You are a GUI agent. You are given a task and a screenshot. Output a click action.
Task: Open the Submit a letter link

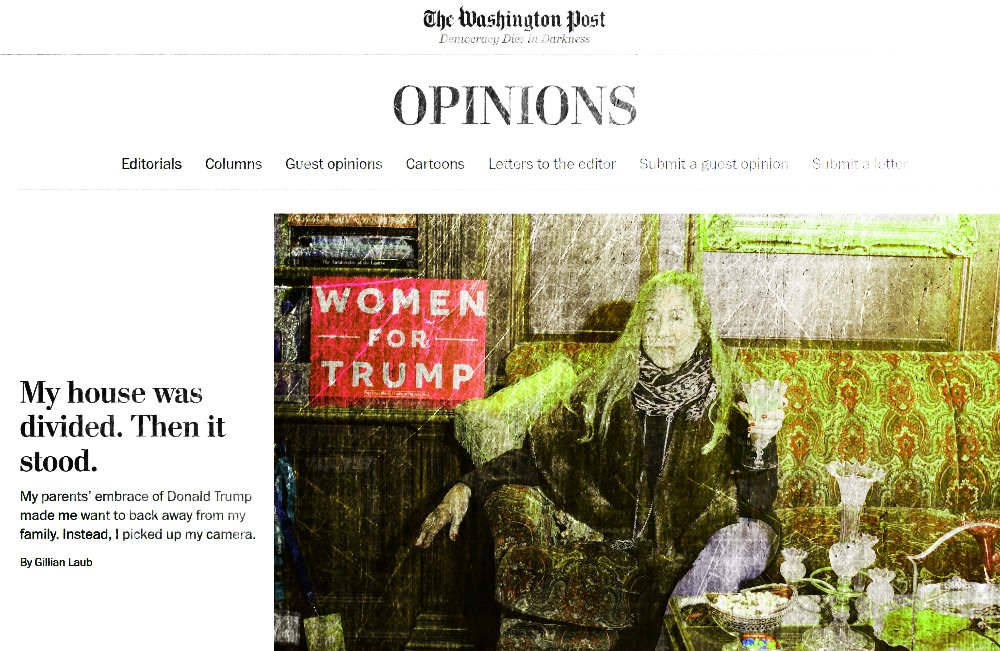(x=860, y=164)
